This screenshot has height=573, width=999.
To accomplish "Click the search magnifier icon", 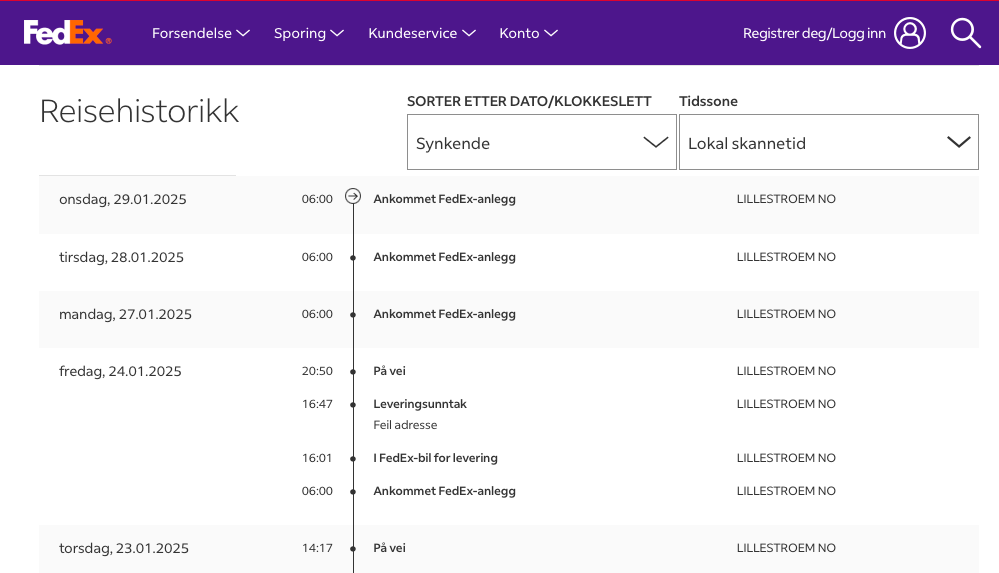I will tap(965, 33).
